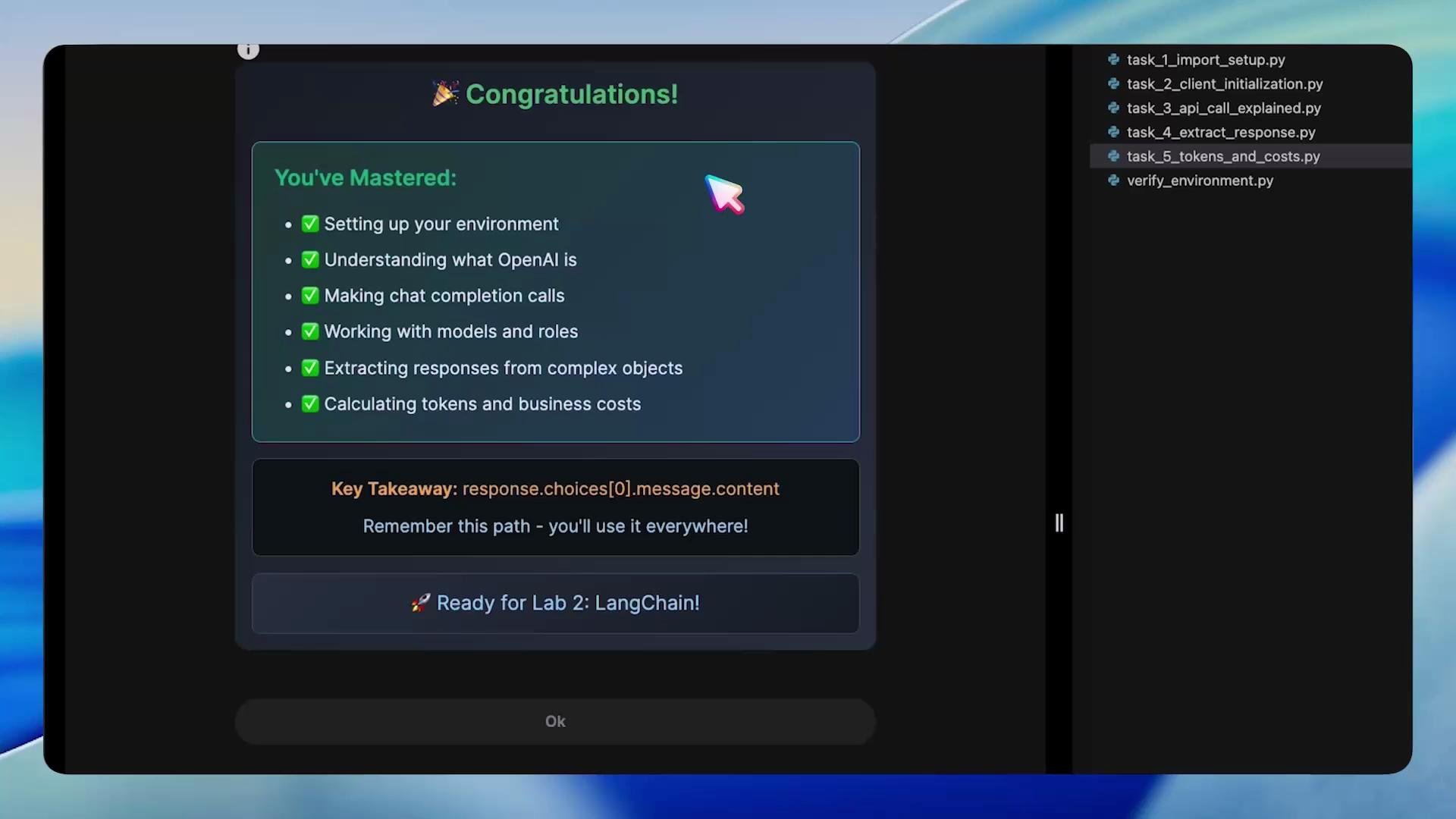This screenshot has height=819, width=1456.
Task: Open verify_environment.py file
Action: 1199,180
